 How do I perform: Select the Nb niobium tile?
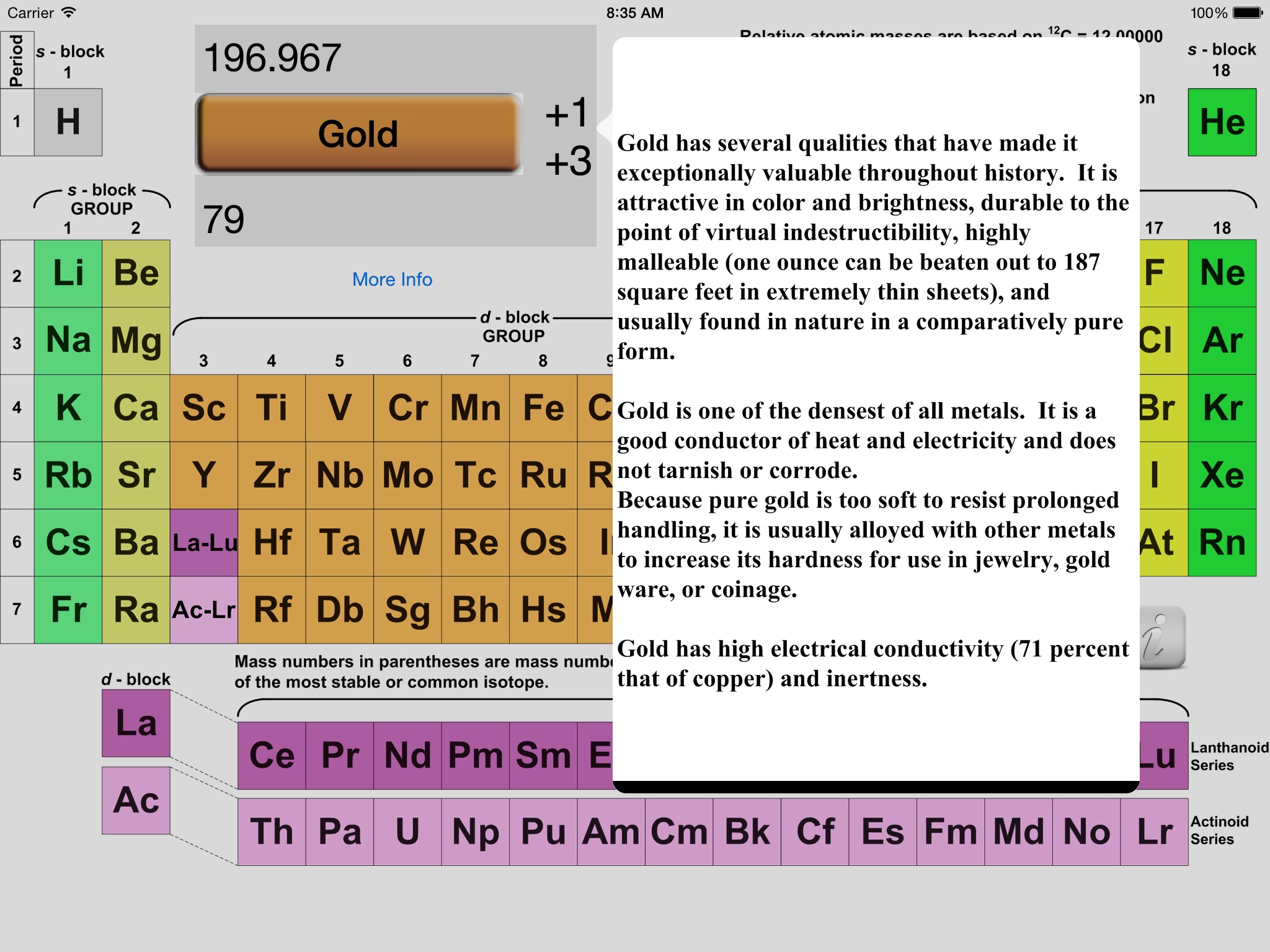click(340, 475)
